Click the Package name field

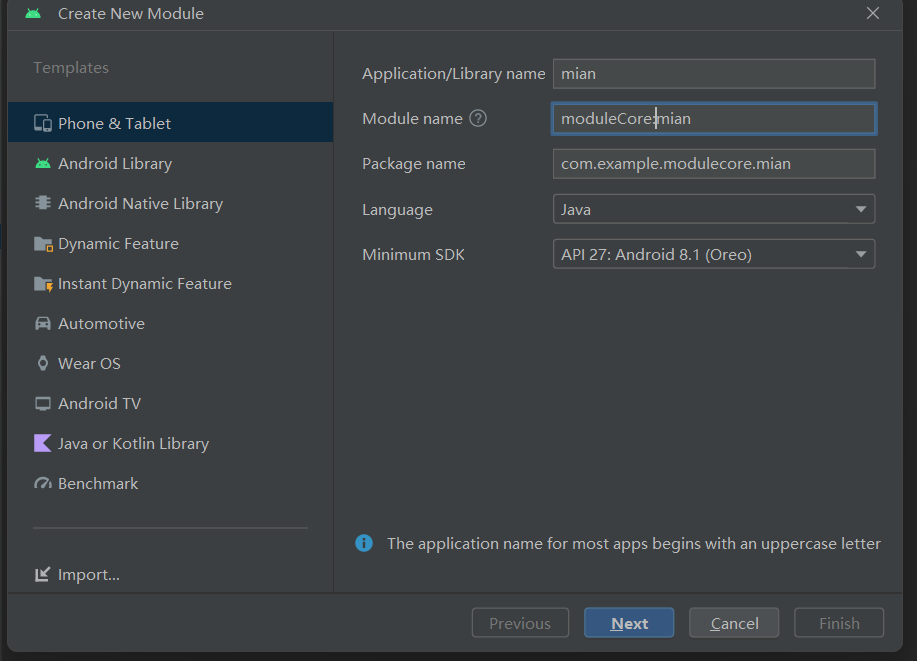pos(714,164)
